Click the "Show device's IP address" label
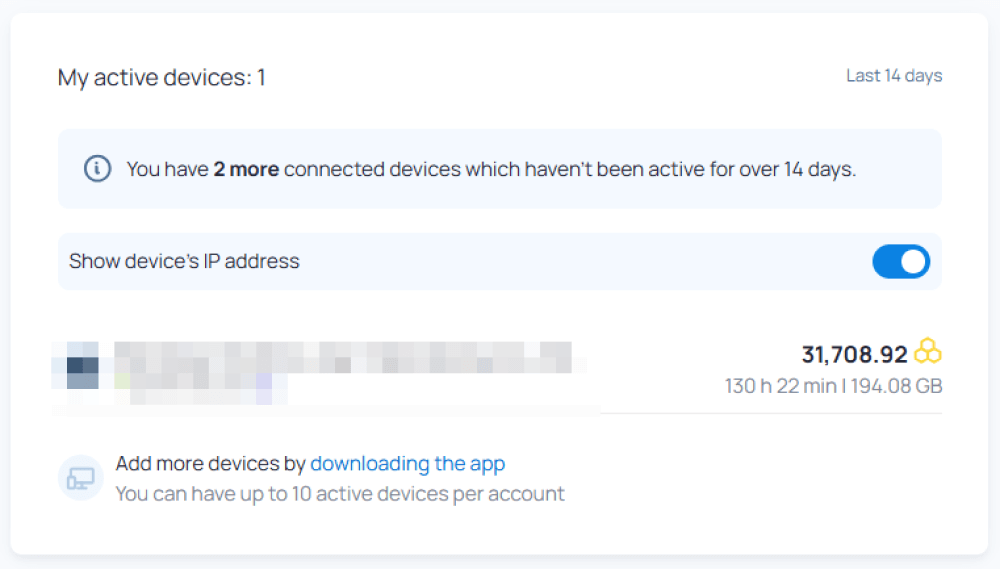 coord(184,262)
